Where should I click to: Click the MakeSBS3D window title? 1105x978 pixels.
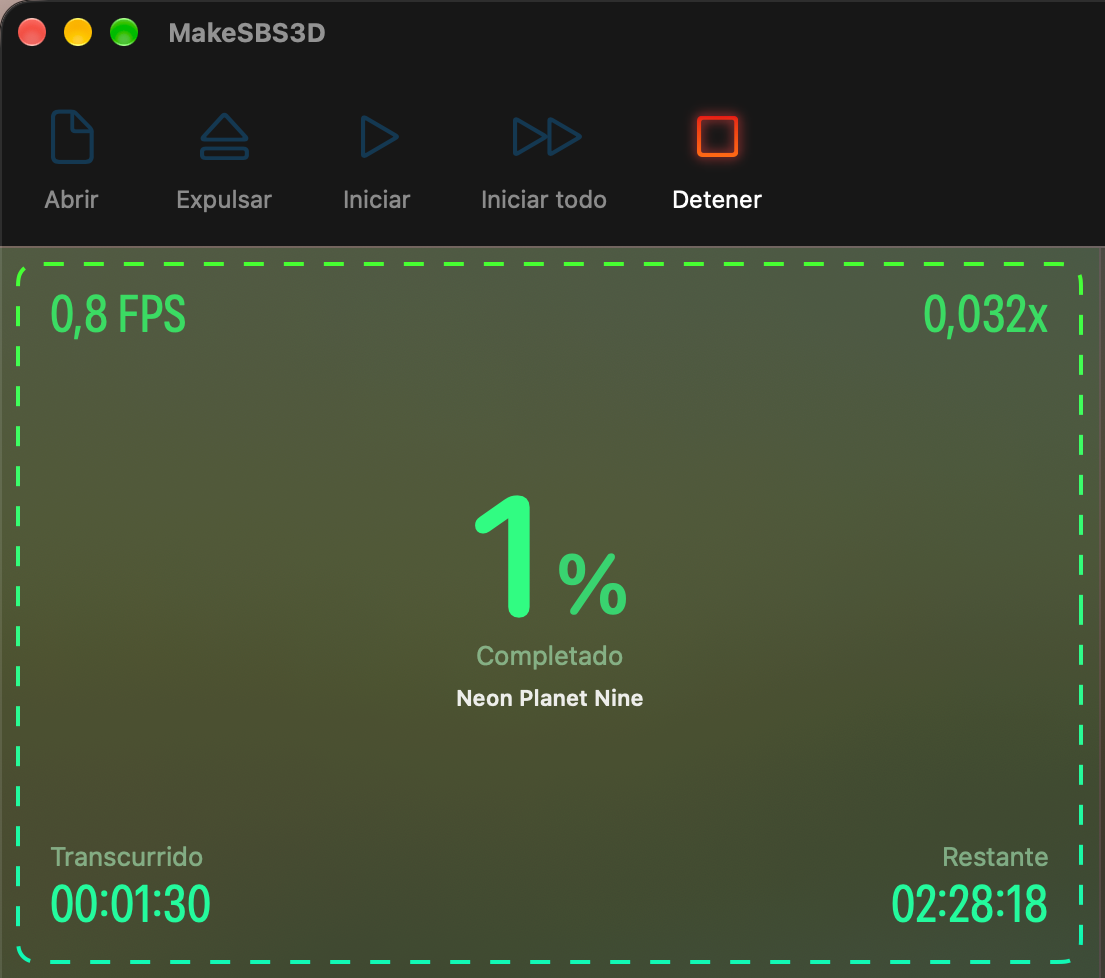pyautogui.click(x=247, y=33)
